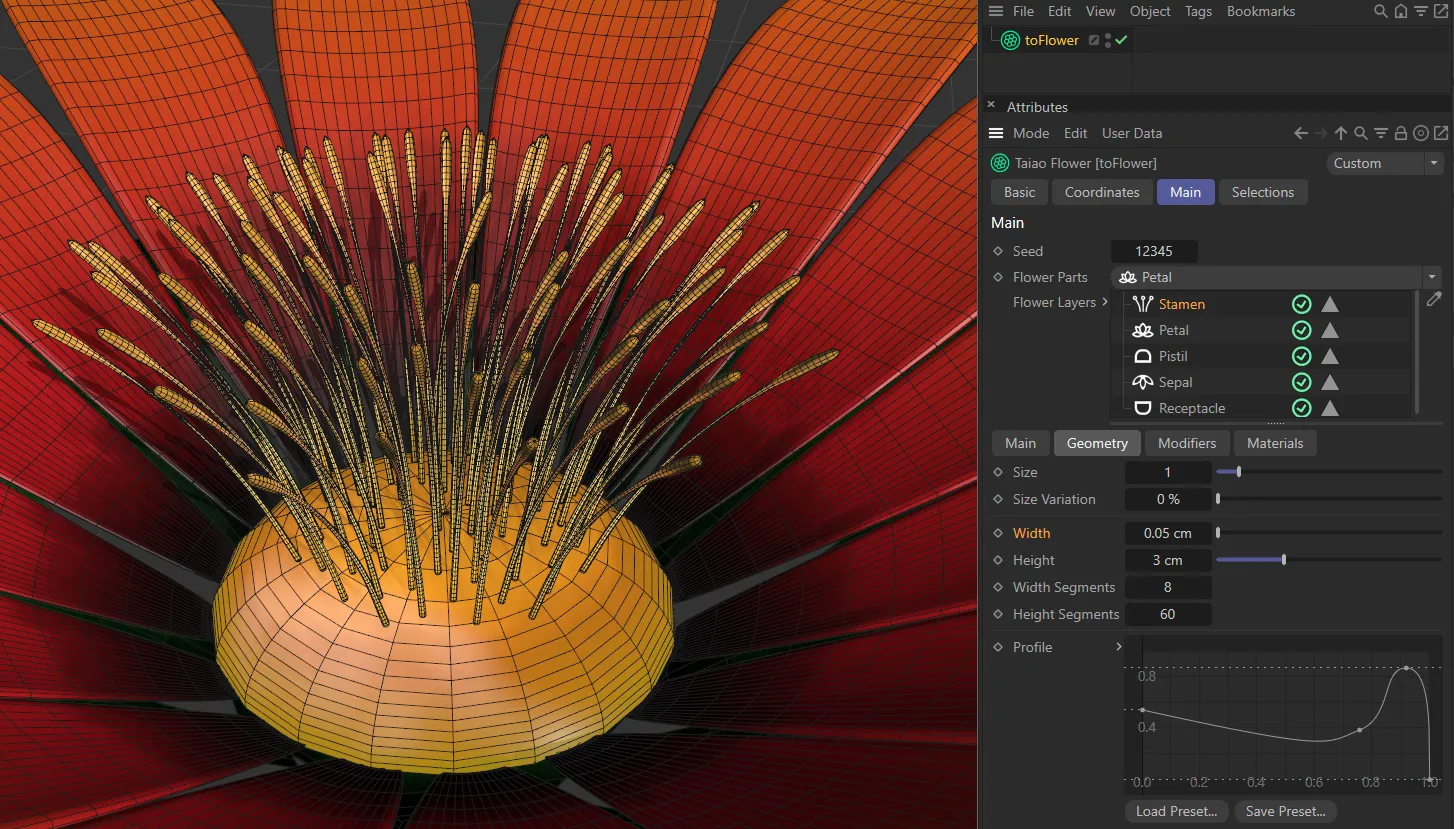Click the Sepal icon in the parts list

(x=1142, y=382)
